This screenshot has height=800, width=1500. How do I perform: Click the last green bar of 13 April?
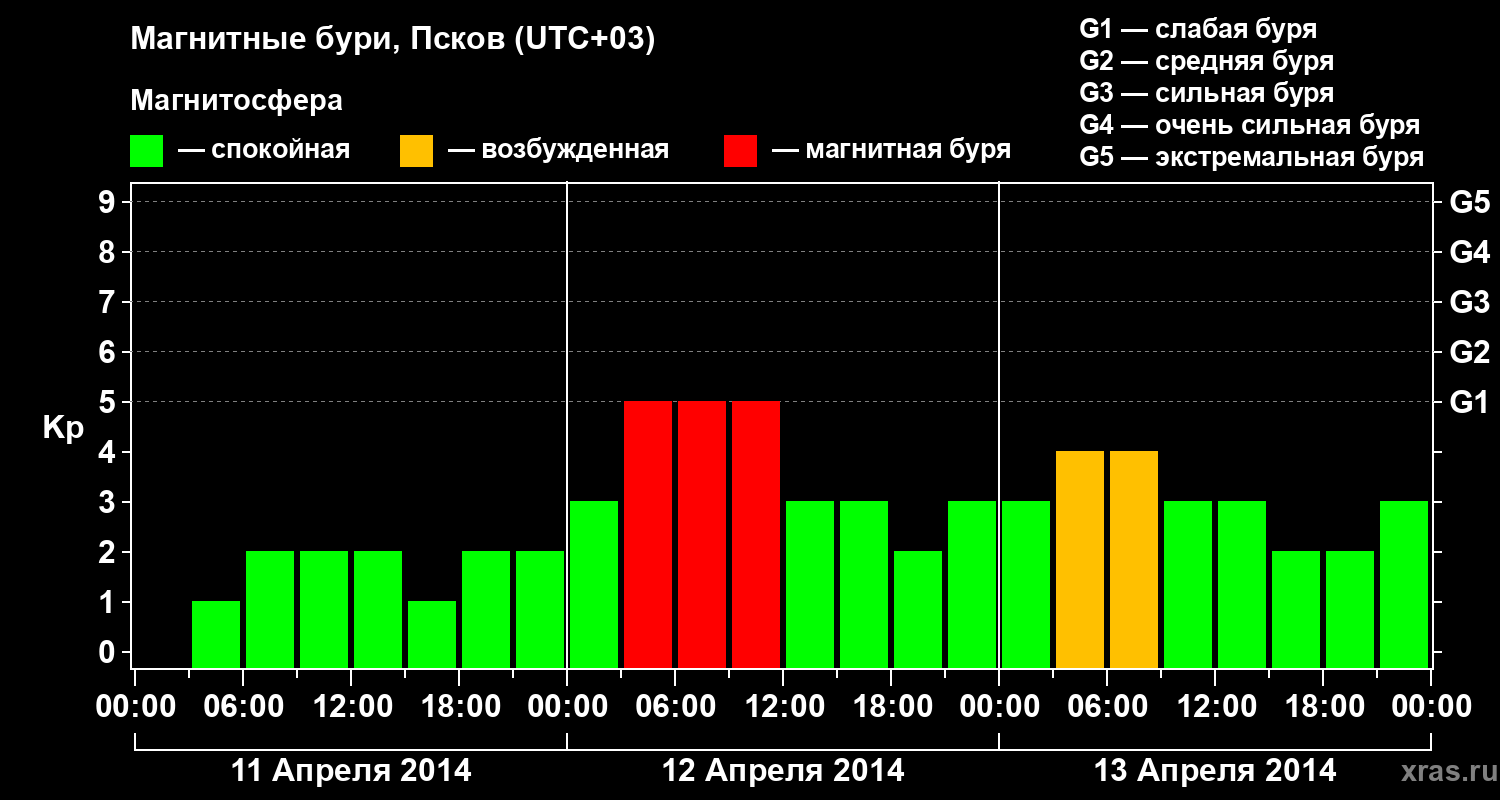click(1404, 584)
